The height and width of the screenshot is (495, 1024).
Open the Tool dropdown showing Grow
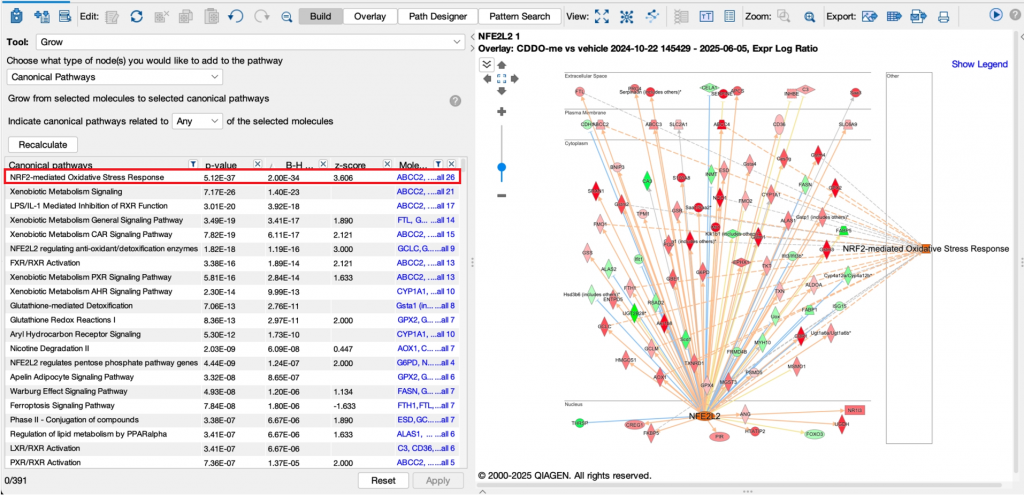250,42
